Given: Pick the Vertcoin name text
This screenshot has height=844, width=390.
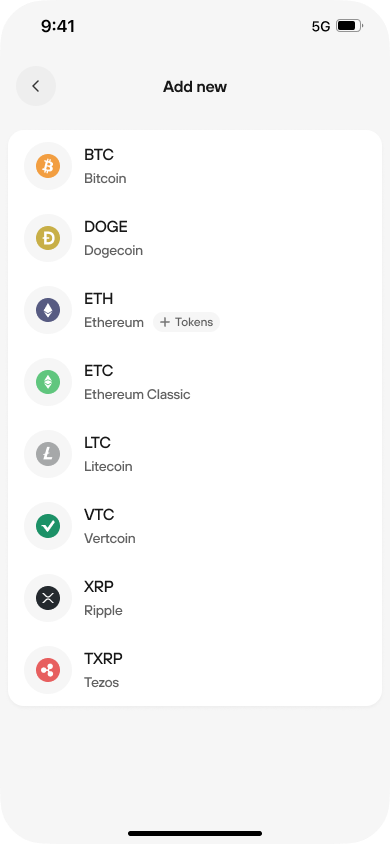Looking at the screenshot, I should pyautogui.click(x=110, y=539).
